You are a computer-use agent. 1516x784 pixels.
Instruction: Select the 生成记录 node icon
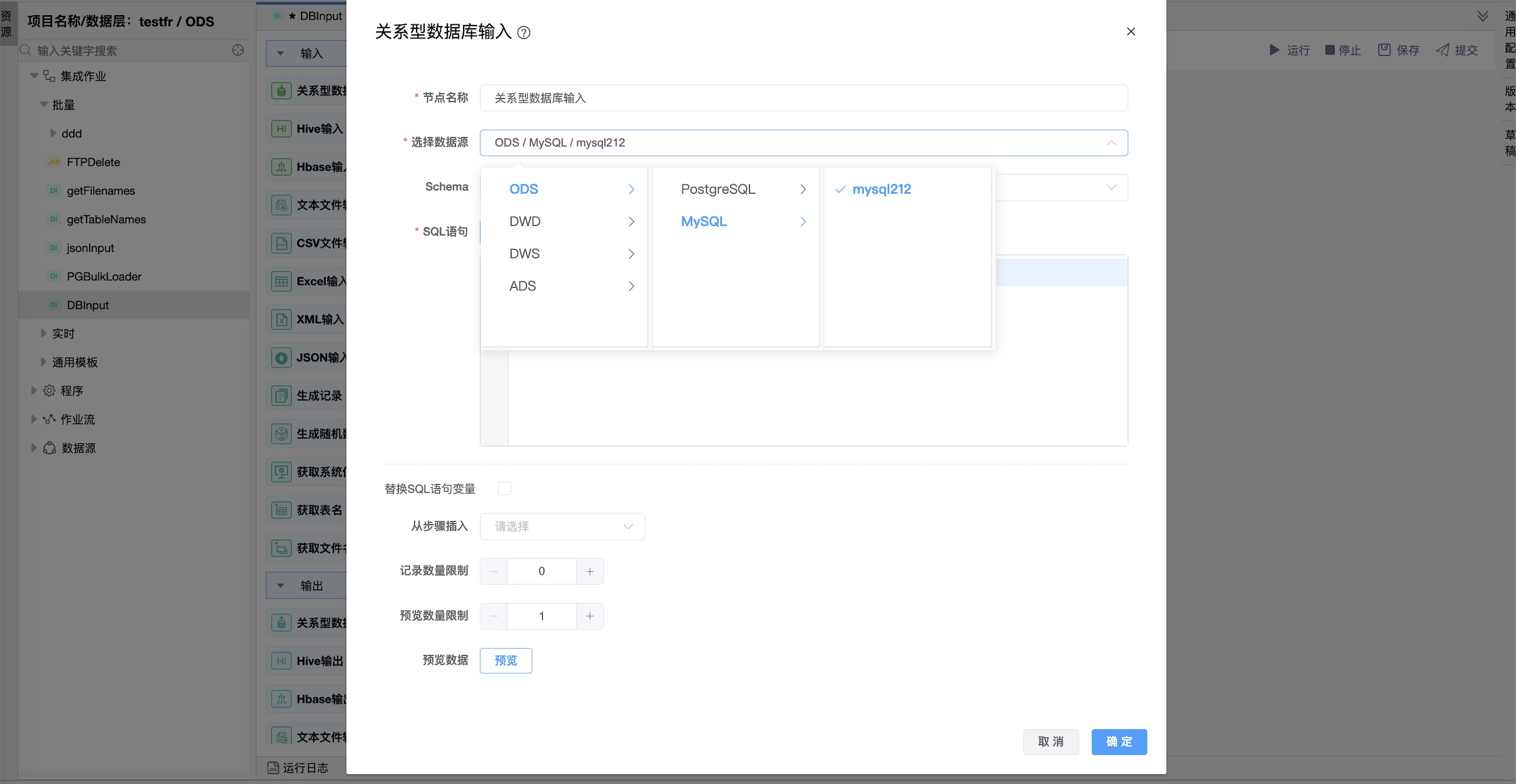click(281, 395)
